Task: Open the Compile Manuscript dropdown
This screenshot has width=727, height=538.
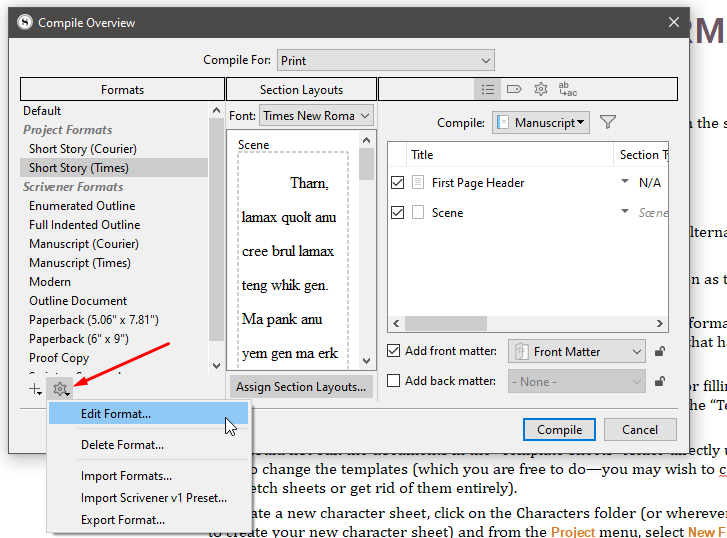Action: point(541,122)
